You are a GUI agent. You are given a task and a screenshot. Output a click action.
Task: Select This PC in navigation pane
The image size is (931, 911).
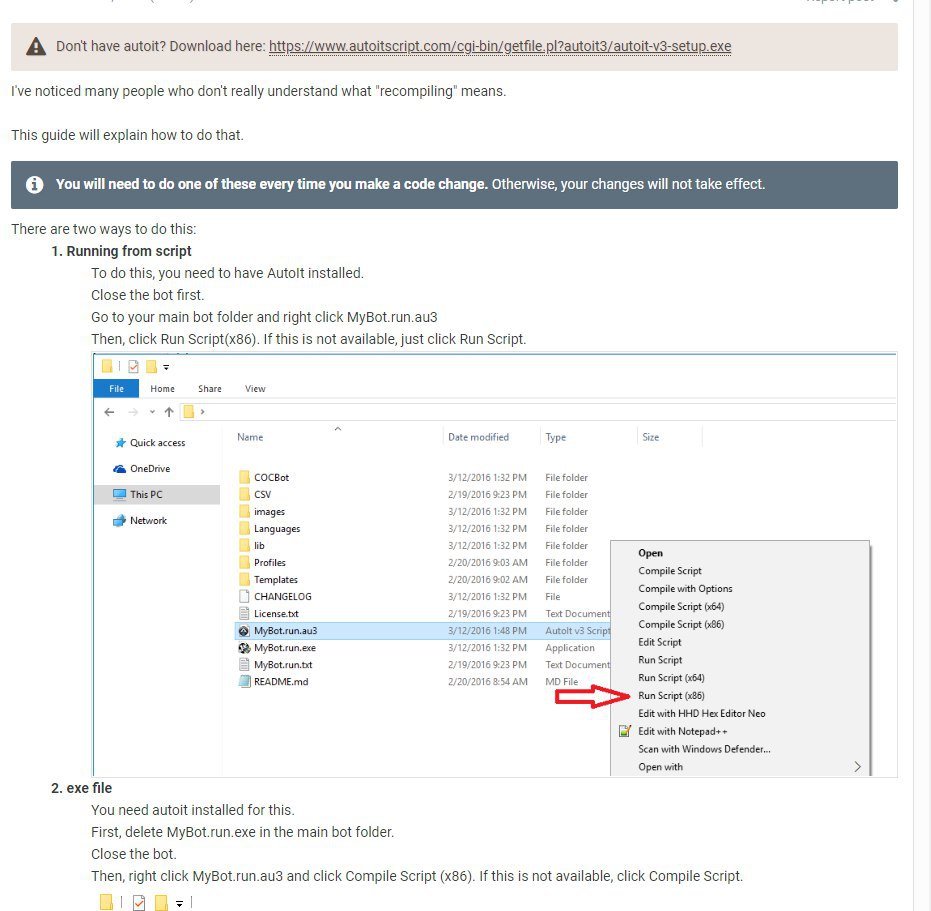pos(157,494)
